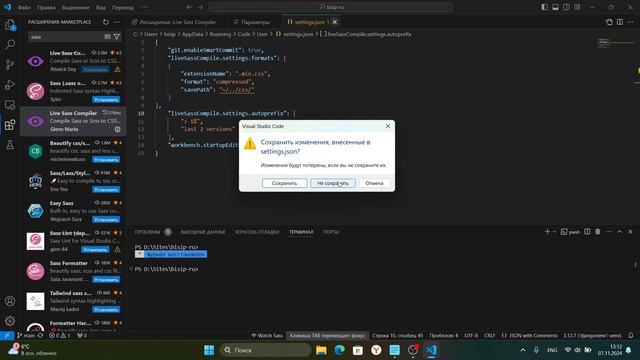Split the terminal pane
The image size is (640, 360).
point(587,232)
